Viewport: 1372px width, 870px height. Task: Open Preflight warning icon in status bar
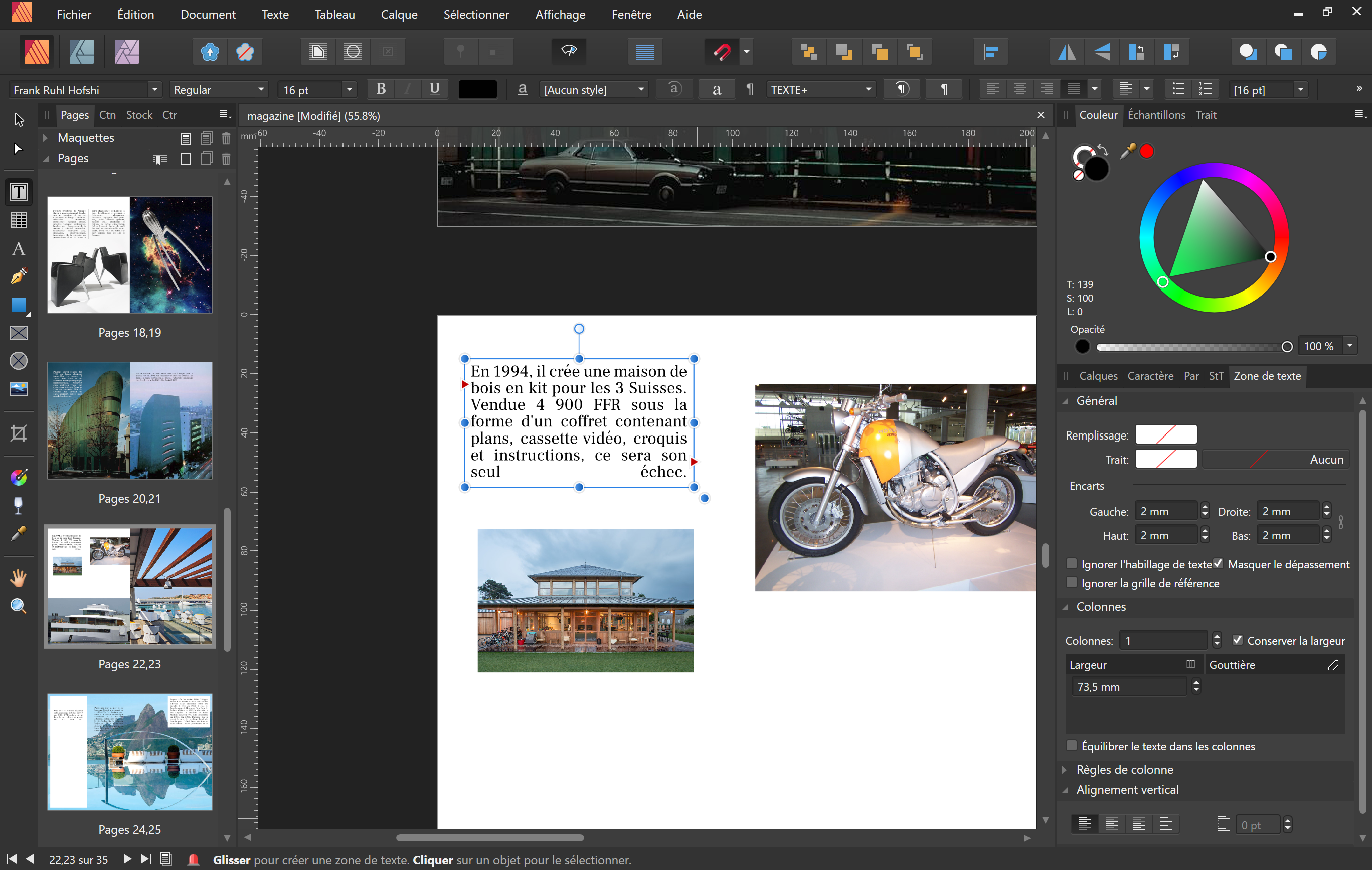point(193,859)
